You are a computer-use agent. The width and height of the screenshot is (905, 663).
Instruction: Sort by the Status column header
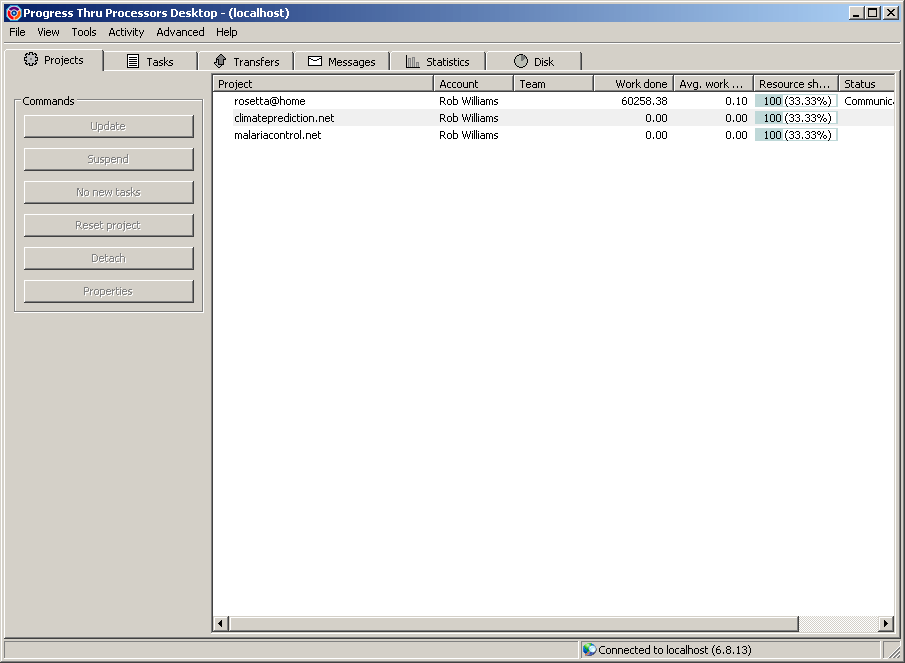867,84
